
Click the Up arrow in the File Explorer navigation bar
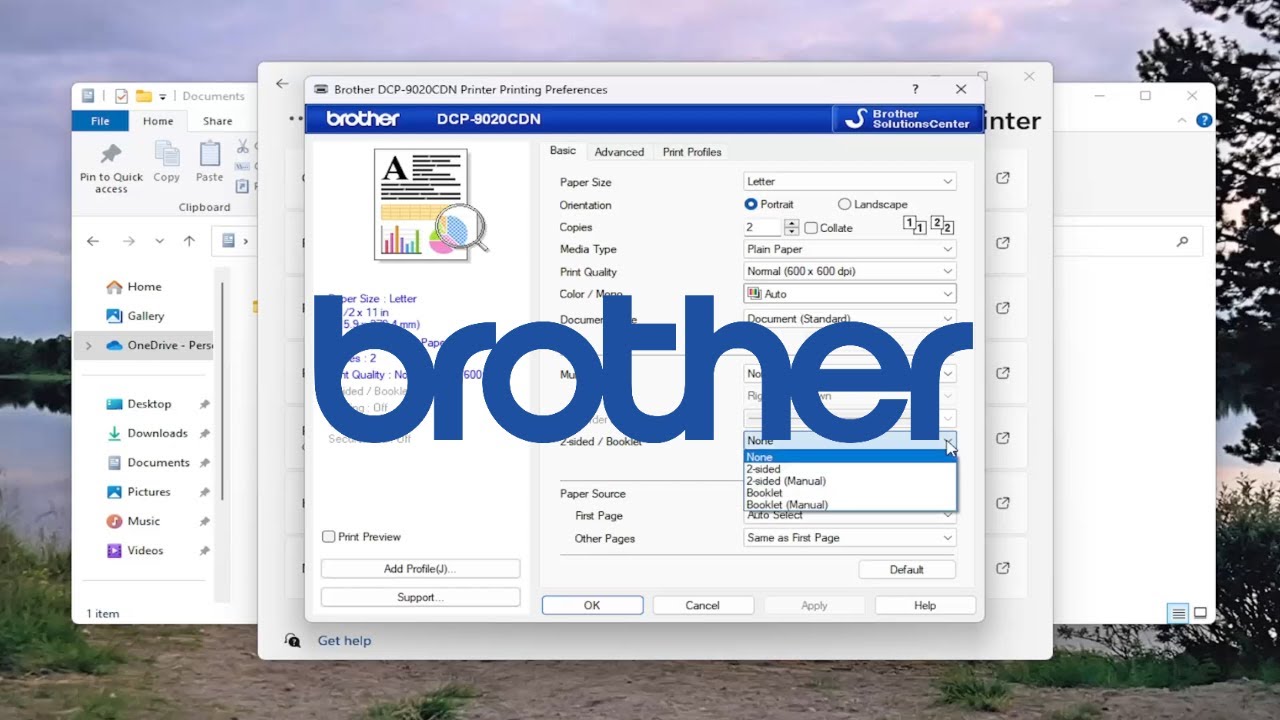pos(189,241)
